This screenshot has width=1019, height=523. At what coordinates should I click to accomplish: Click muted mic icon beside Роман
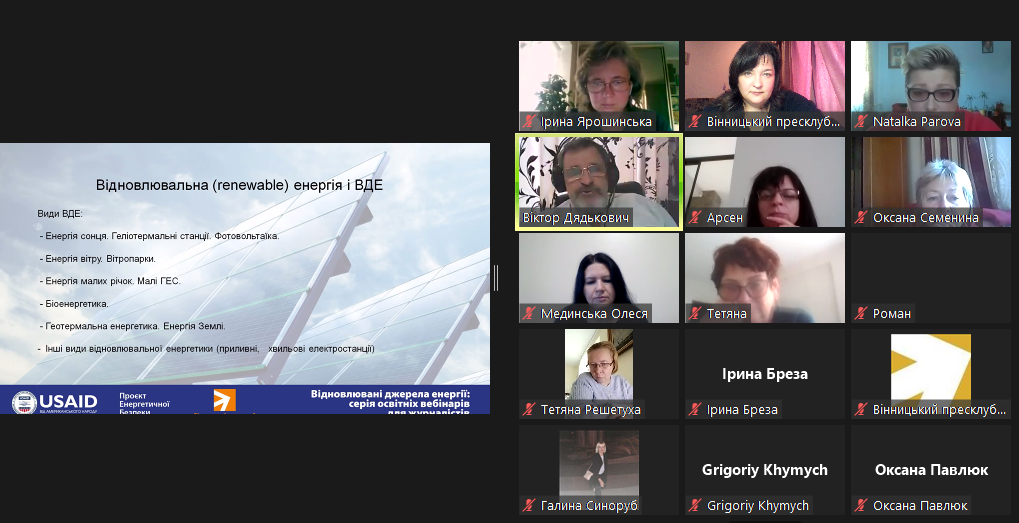tap(861, 314)
